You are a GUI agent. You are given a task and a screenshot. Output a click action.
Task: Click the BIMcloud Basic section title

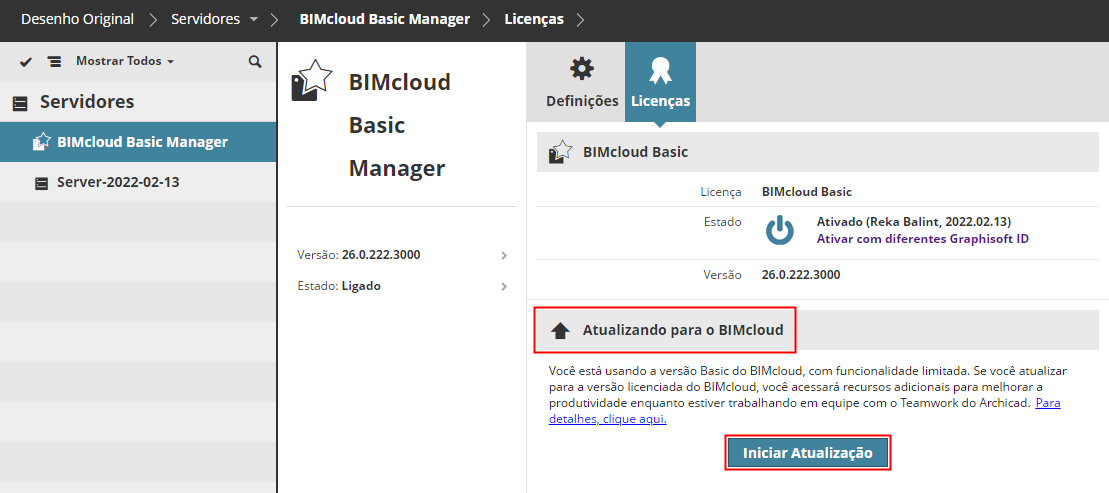click(635, 152)
